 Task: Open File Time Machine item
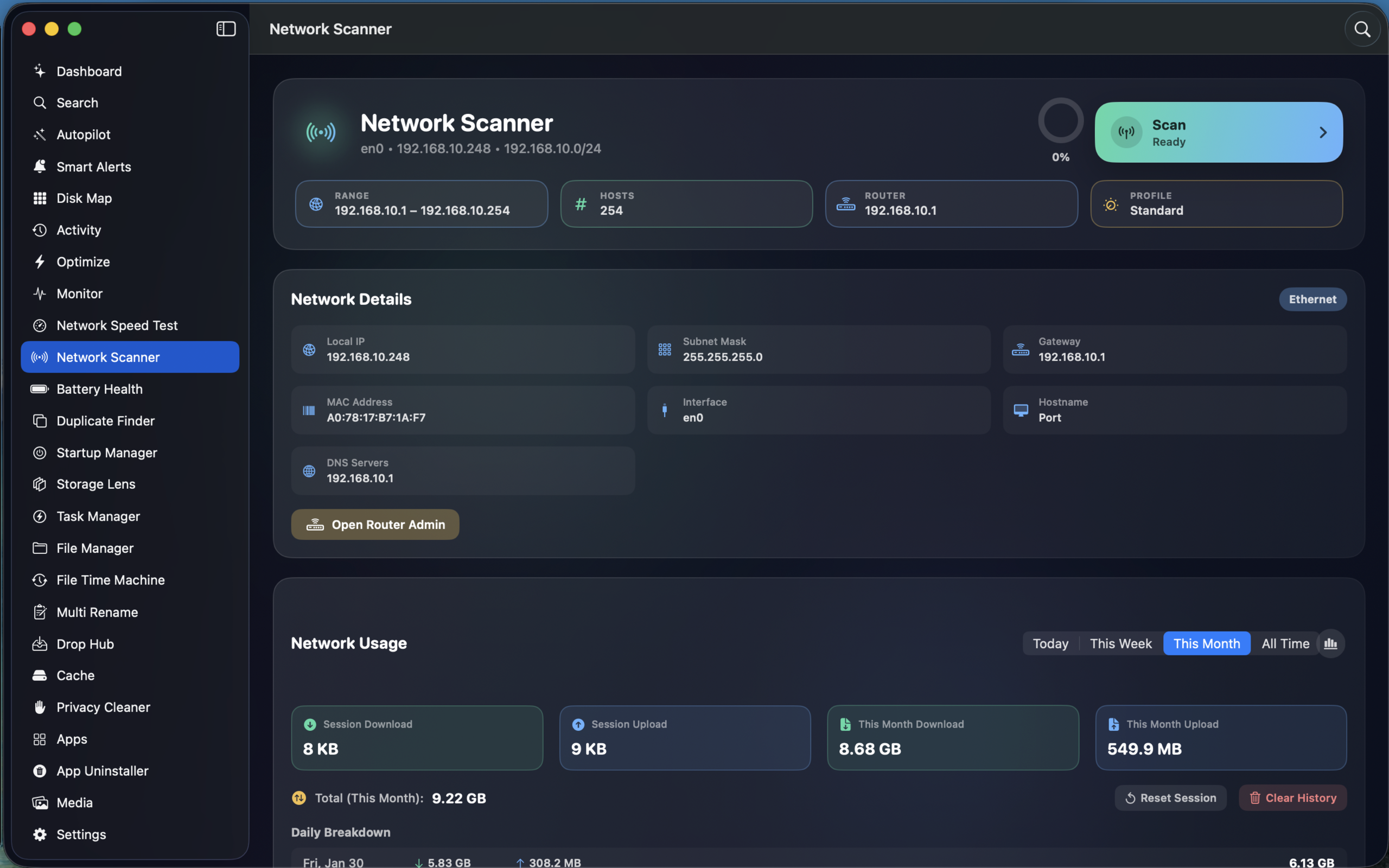pos(130,580)
